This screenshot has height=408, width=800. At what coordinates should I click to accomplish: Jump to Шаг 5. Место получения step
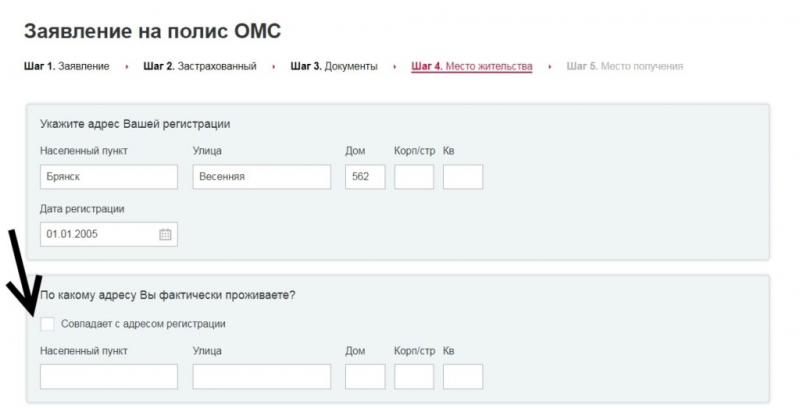click(624, 67)
